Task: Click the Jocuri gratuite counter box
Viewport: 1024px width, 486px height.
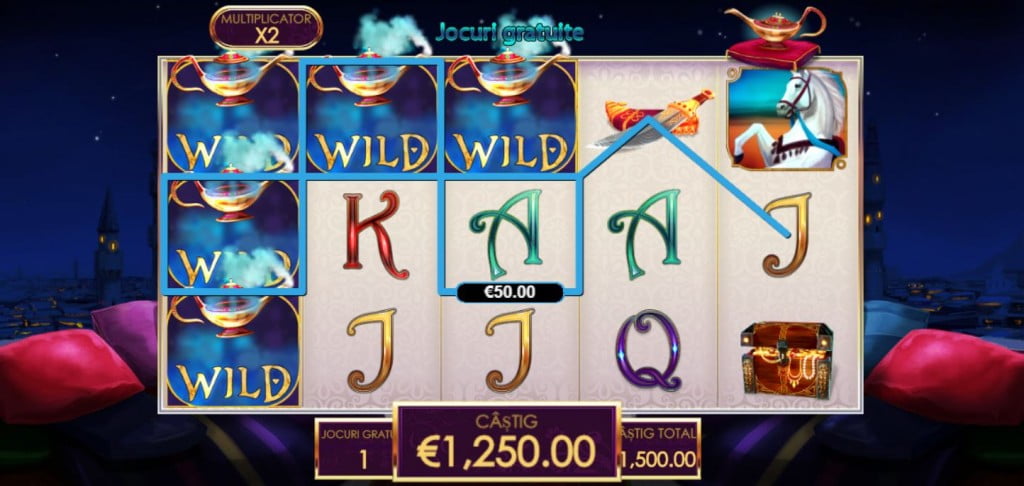Action: pyautogui.click(x=355, y=447)
